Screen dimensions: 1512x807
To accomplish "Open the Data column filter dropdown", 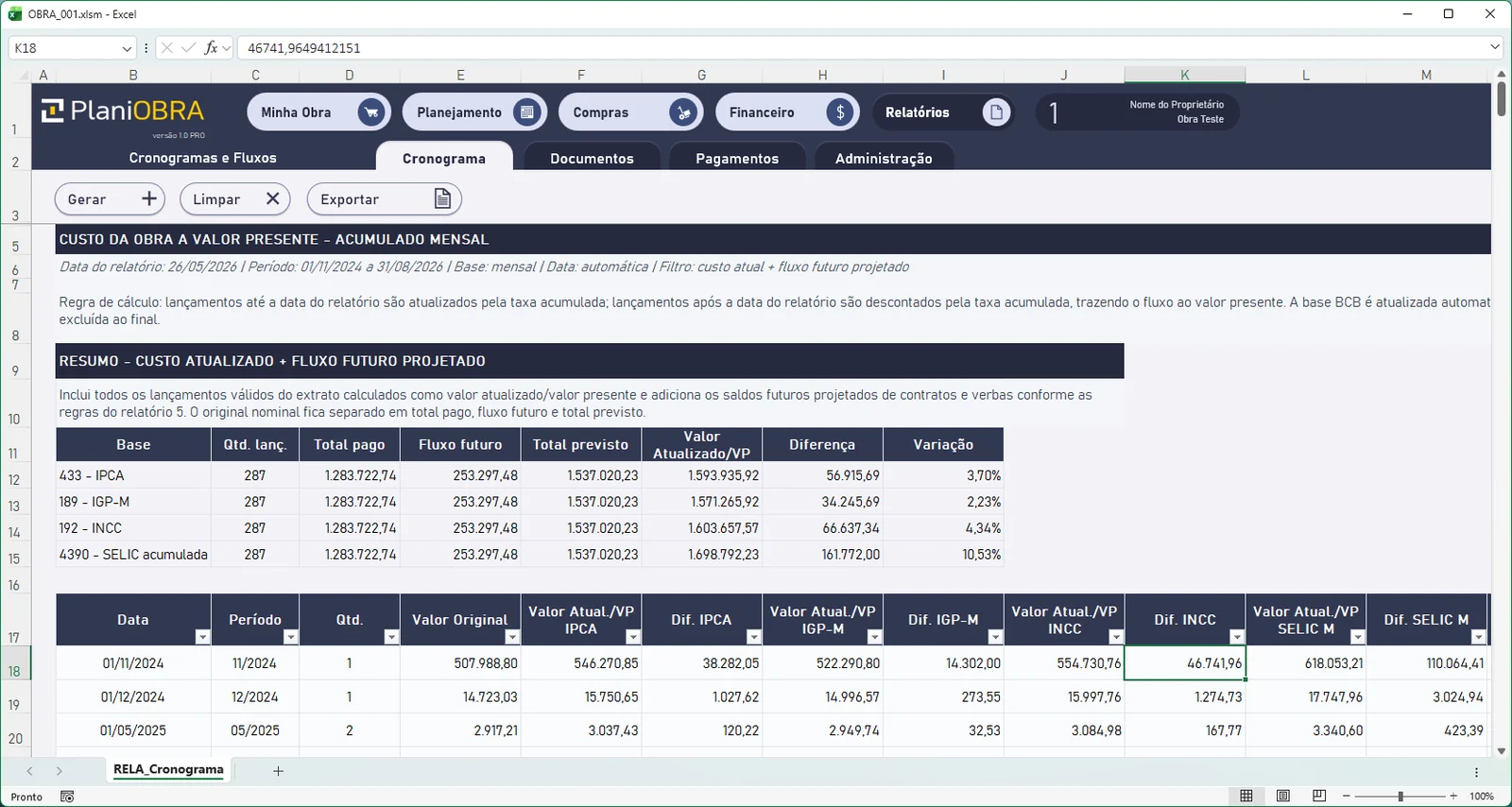I will [x=202, y=637].
